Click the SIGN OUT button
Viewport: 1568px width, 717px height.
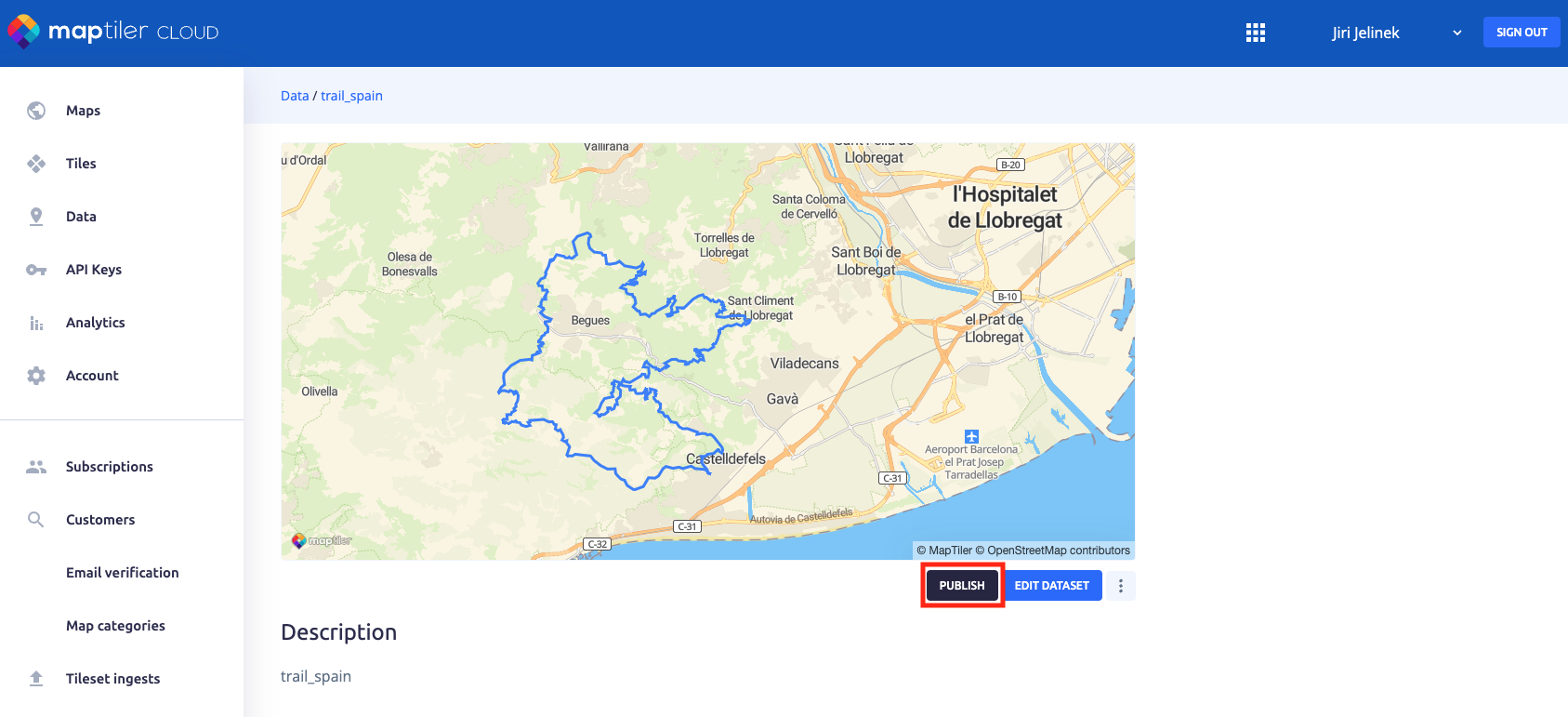[1522, 32]
